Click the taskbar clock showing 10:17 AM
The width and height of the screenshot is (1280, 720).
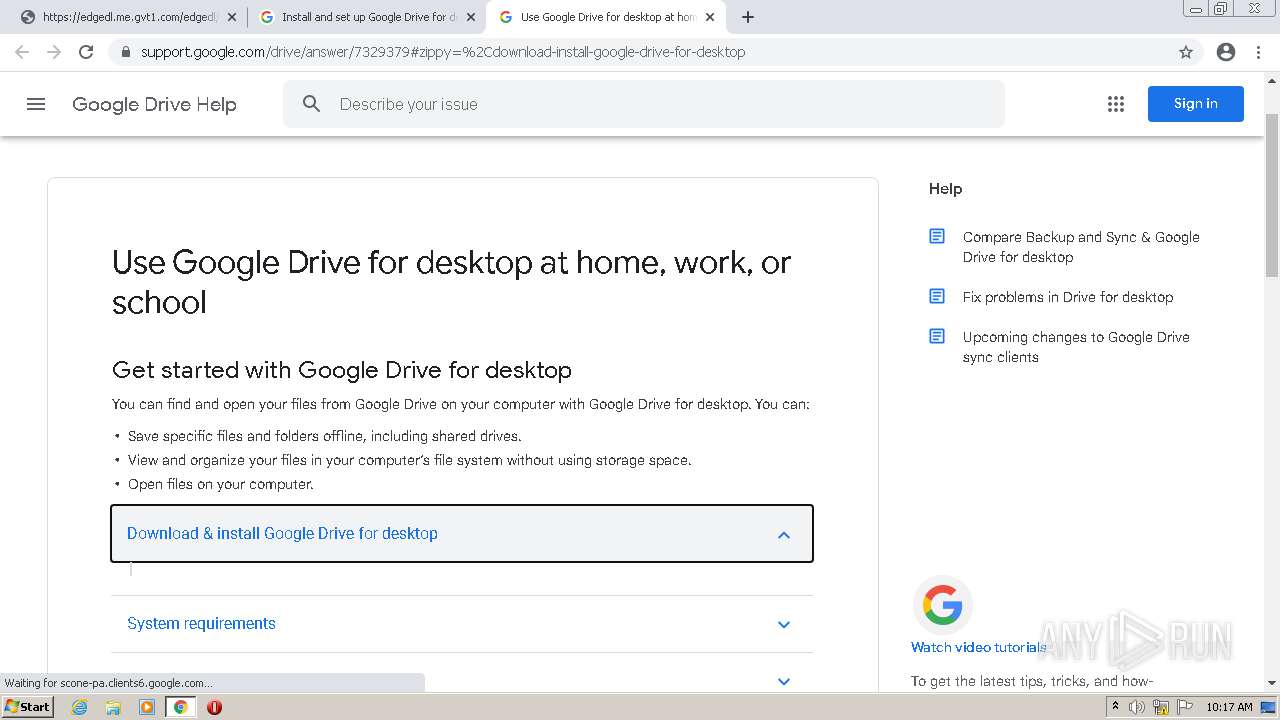coord(1229,707)
